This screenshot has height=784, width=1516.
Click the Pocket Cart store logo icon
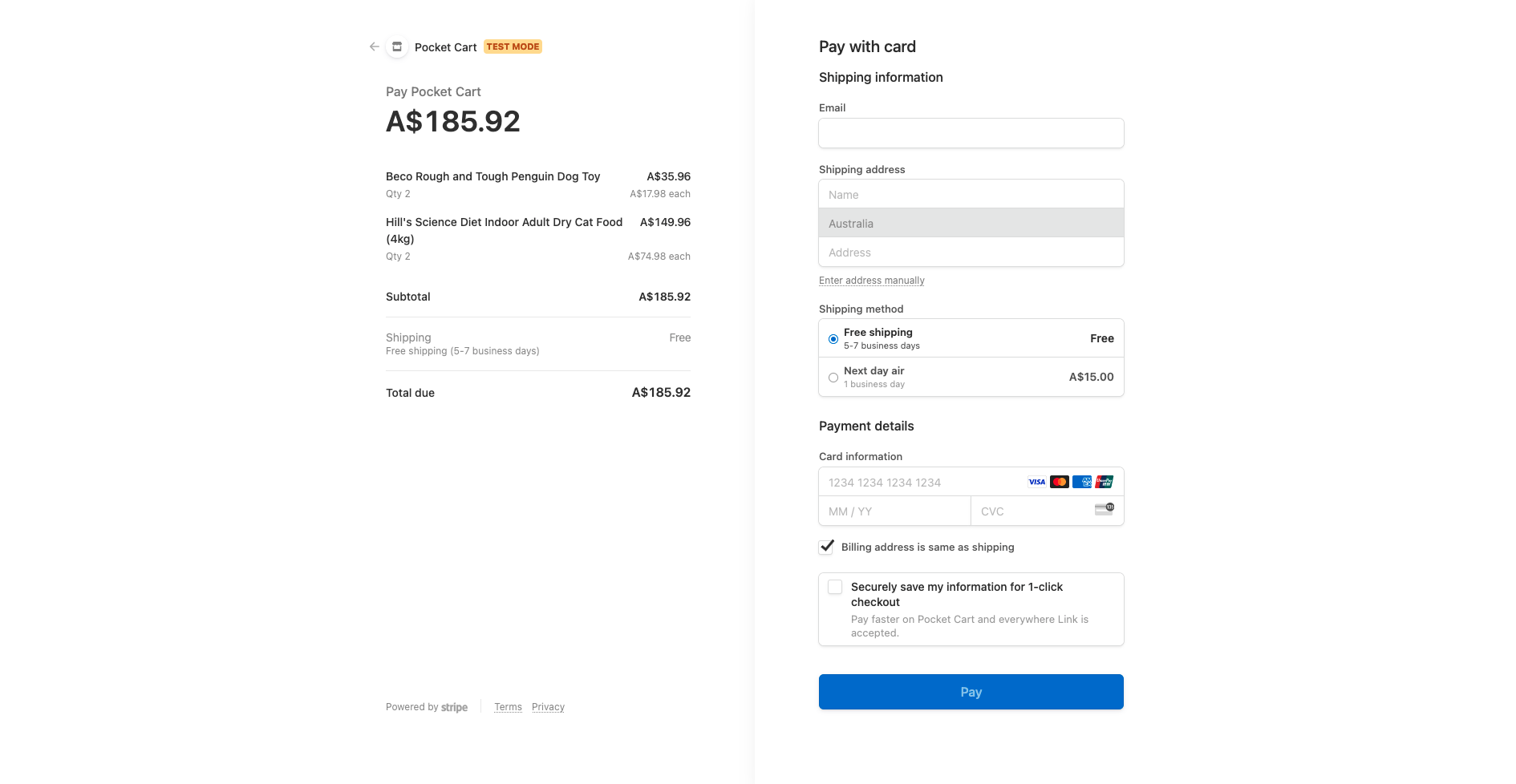397,46
